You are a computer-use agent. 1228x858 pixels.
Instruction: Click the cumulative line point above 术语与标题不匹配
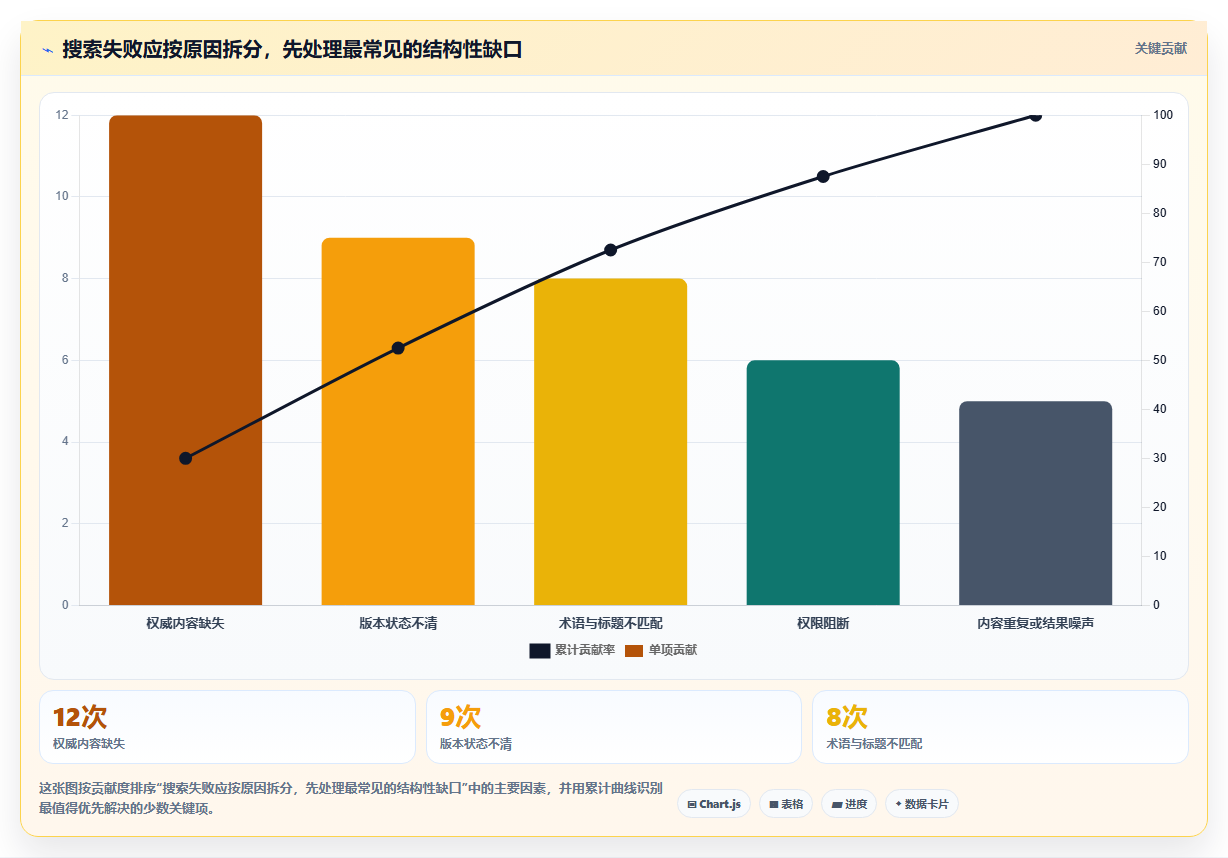tap(610, 249)
